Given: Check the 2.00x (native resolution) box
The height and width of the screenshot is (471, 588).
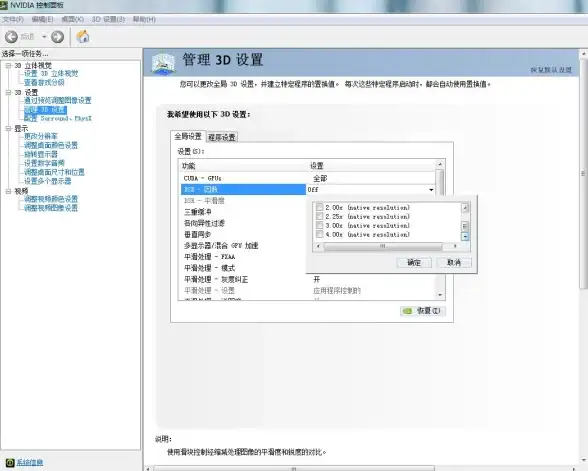Looking at the screenshot, I should tap(319, 207).
